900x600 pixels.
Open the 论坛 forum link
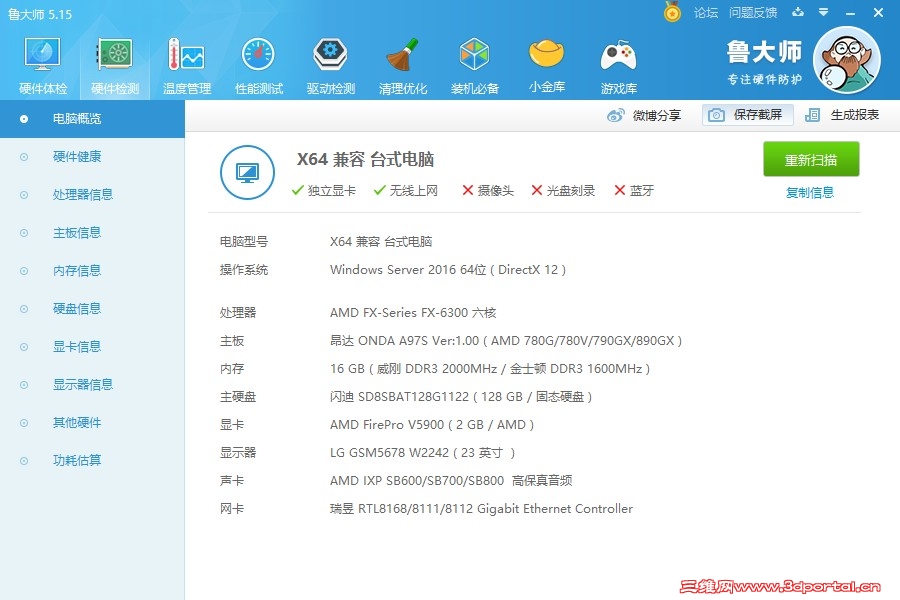[705, 13]
